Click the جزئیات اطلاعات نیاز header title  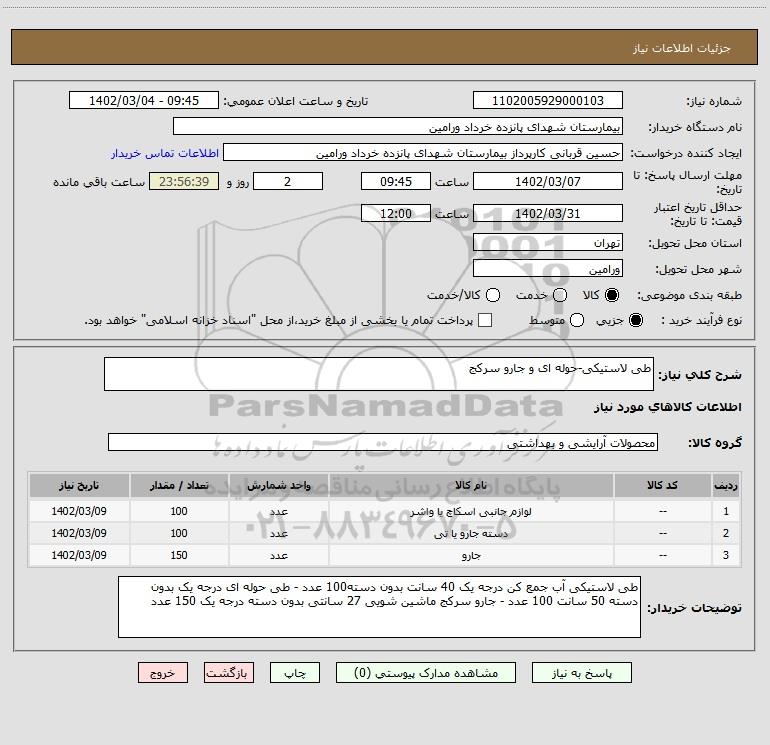click(682, 48)
